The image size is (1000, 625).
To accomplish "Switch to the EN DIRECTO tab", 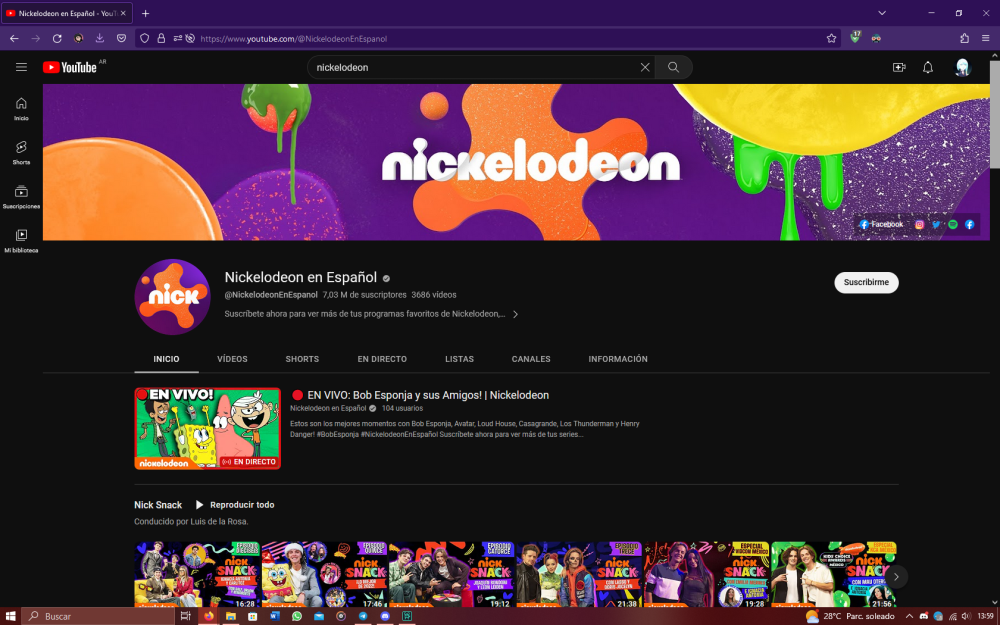I will click(382, 359).
